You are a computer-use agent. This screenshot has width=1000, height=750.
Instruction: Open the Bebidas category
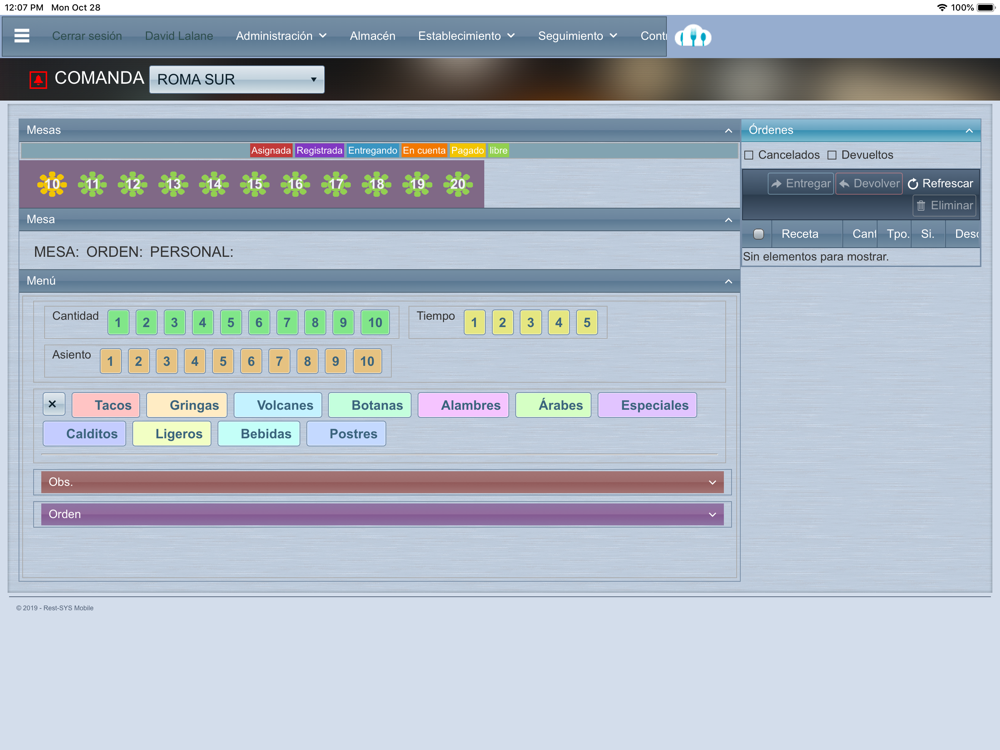tap(259, 434)
